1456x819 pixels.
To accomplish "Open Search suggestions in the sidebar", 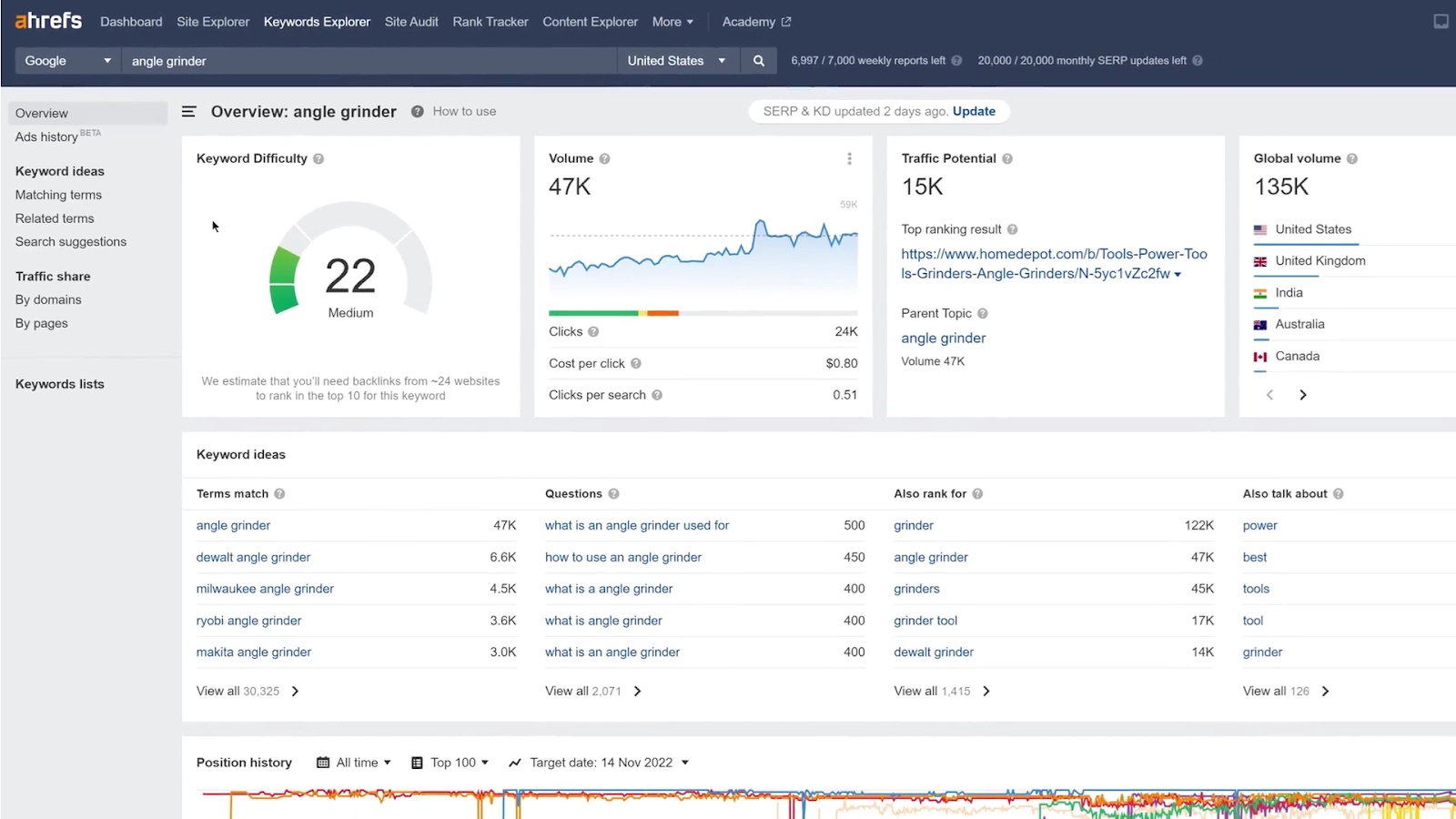I will 71,242.
